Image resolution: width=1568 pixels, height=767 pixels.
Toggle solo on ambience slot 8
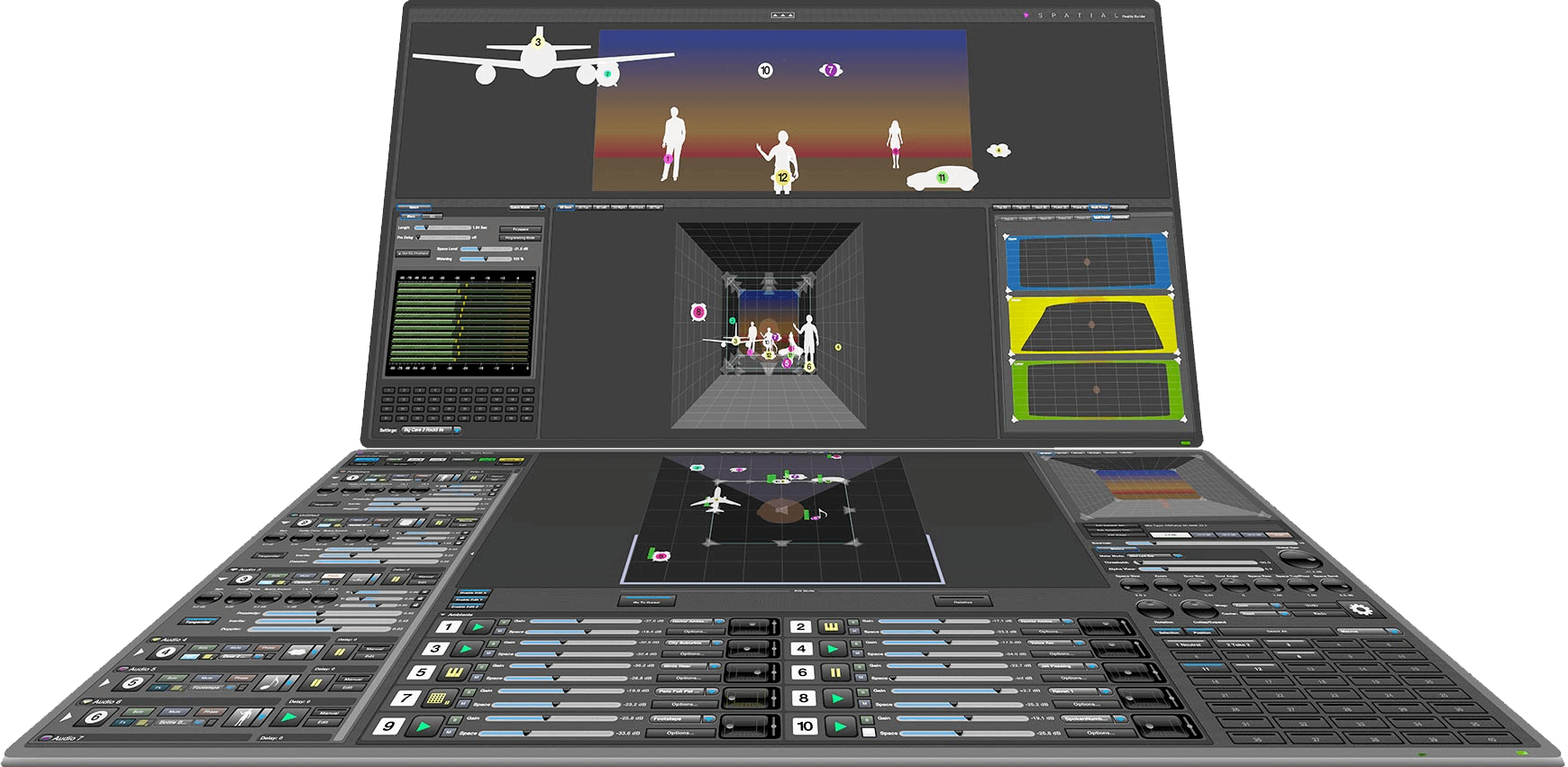click(865, 693)
